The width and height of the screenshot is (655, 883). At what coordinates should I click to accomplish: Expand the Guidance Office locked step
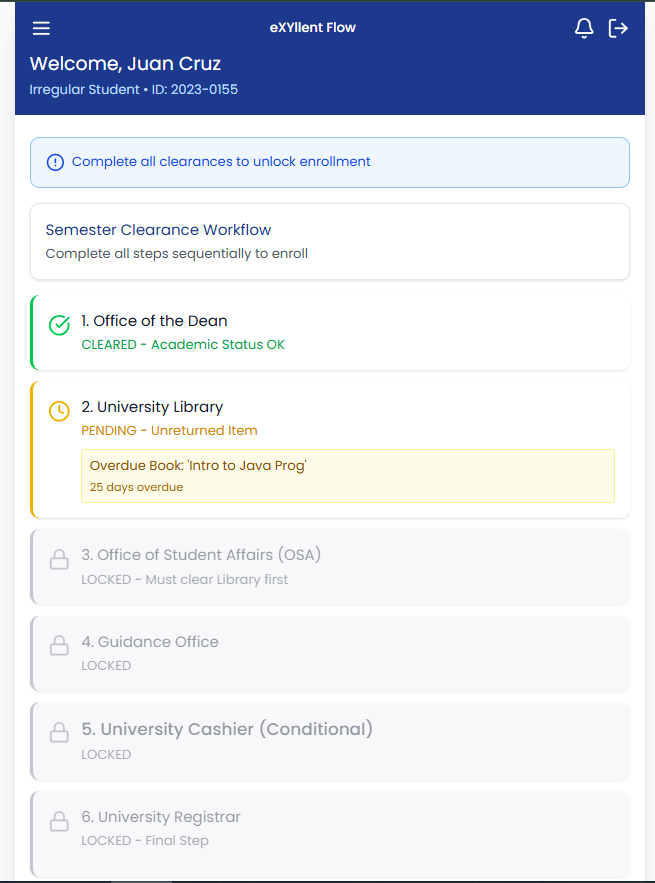(330, 653)
